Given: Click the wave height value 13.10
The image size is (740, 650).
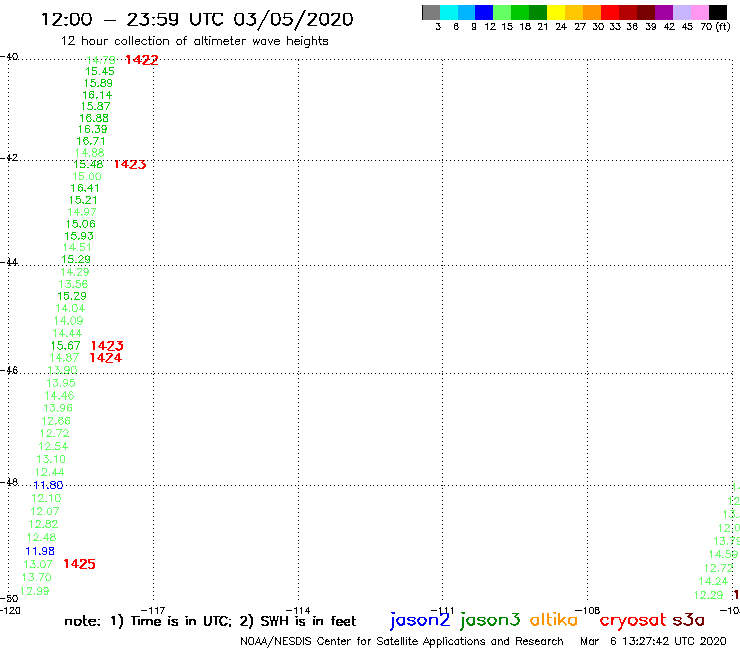Looking at the screenshot, I should click(x=51, y=459).
